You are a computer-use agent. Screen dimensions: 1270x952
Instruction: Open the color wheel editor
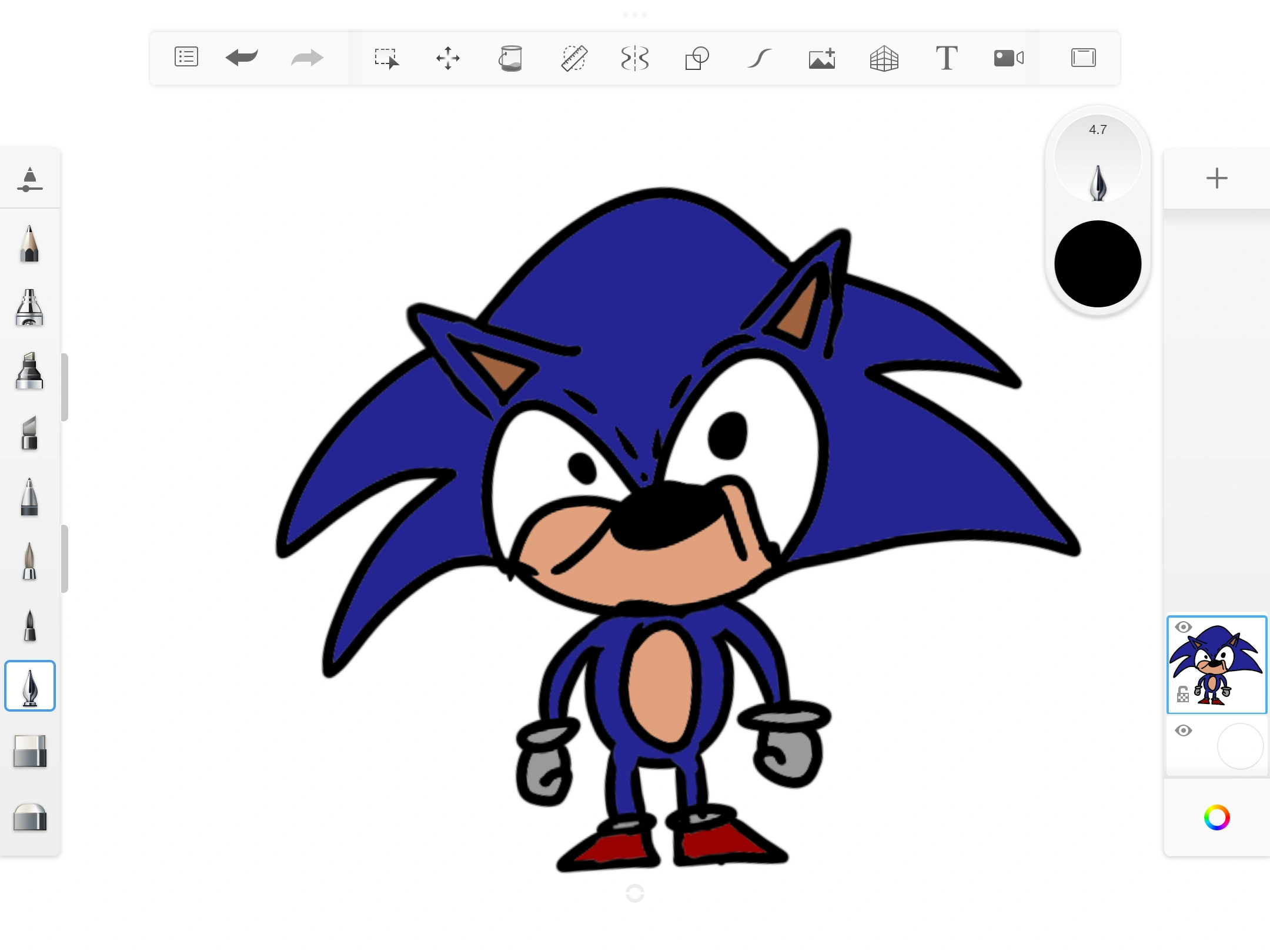pos(1216,817)
